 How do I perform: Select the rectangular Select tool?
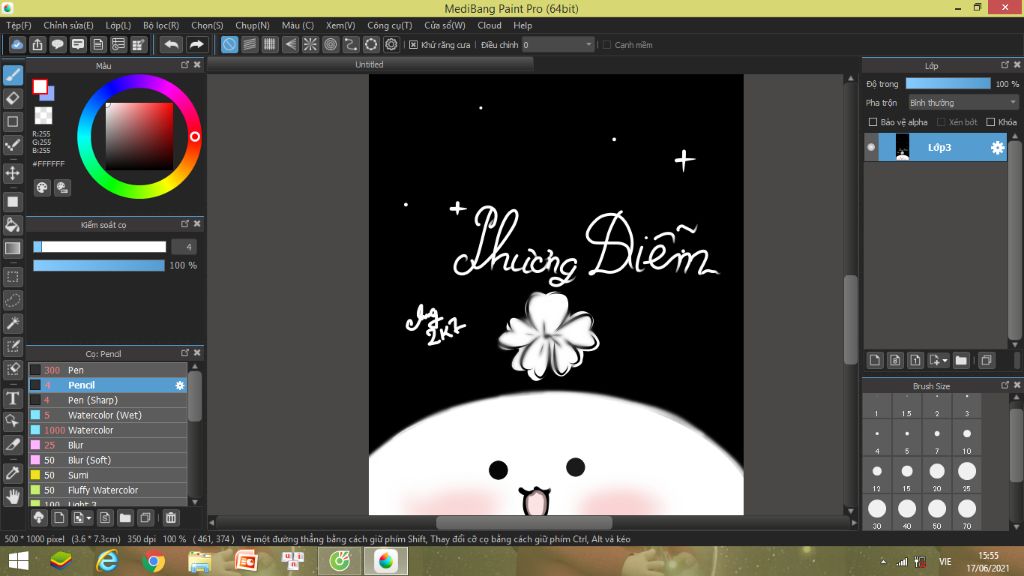(12, 277)
